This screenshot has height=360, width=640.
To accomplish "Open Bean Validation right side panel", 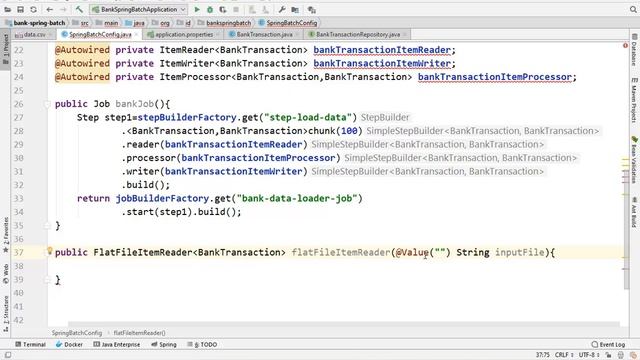I will (x=634, y=160).
